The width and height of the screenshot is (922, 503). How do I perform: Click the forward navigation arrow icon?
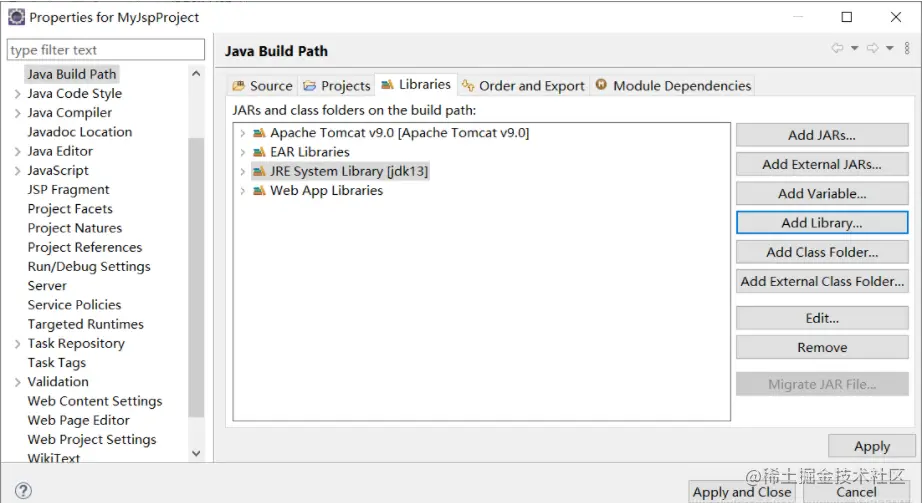pos(872,49)
